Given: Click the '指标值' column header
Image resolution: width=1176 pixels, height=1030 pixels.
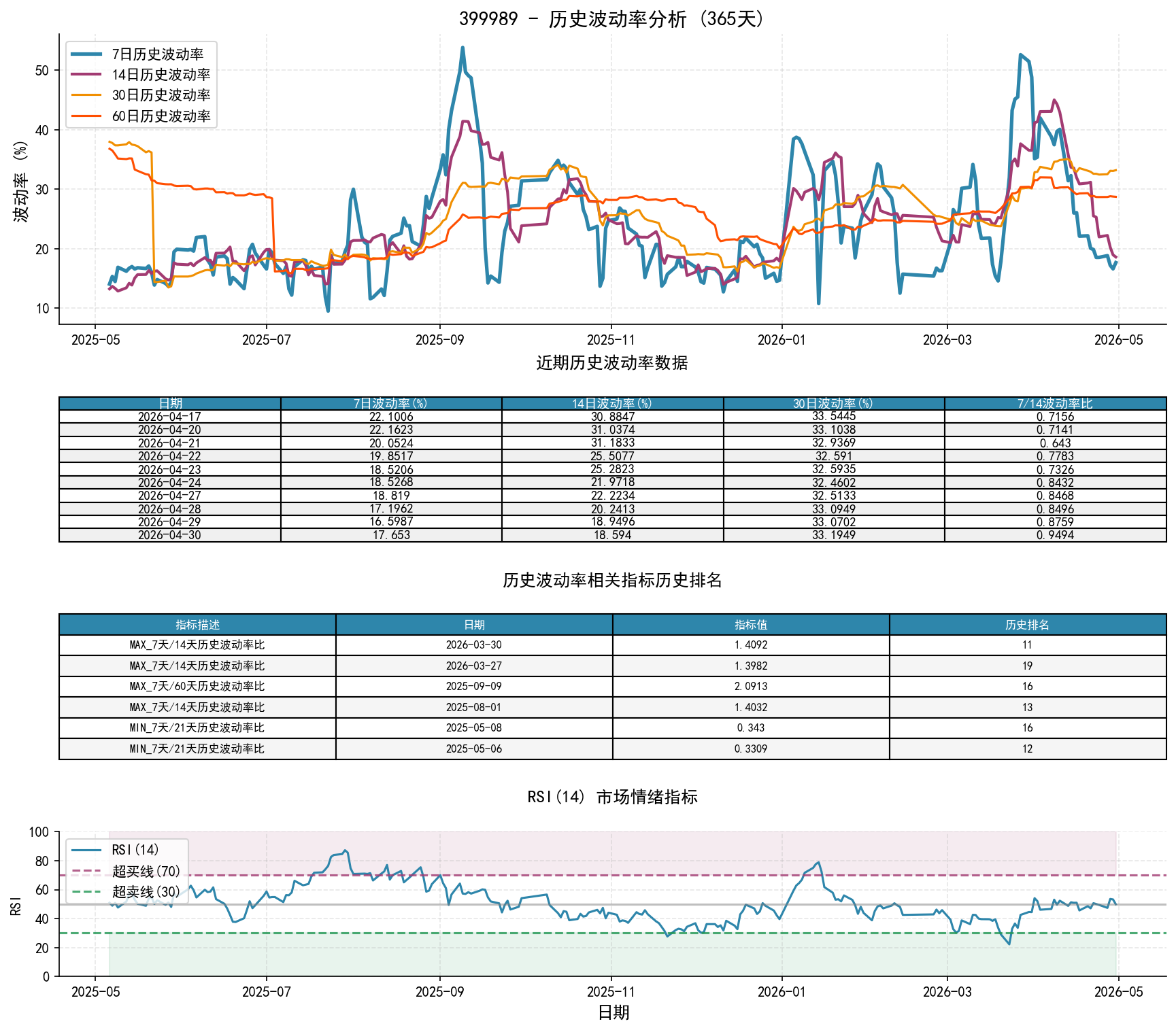Looking at the screenshot, I should 751,625.
